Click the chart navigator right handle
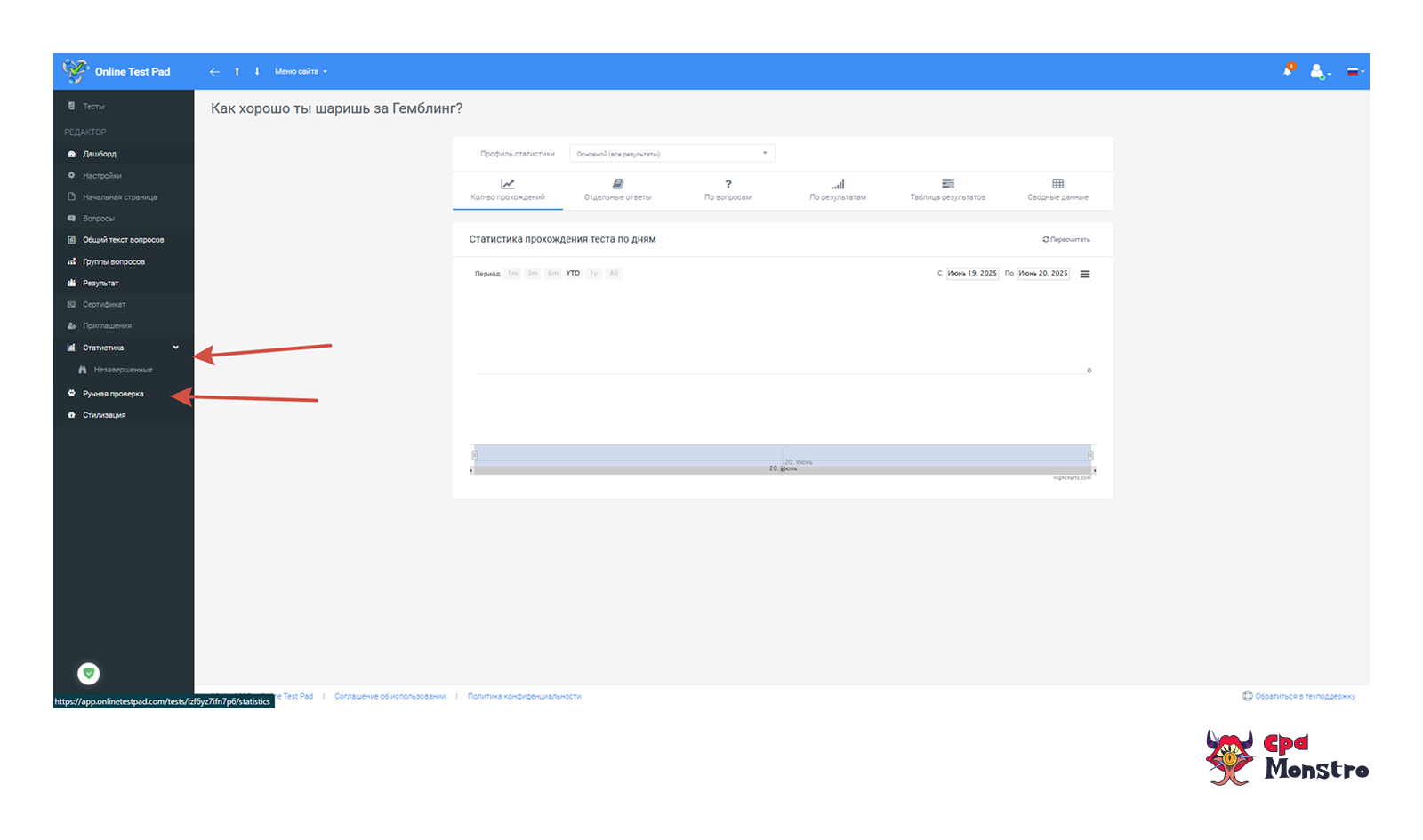The height and width of the screenshot is (840, 1423). (x=1090, y=455)
